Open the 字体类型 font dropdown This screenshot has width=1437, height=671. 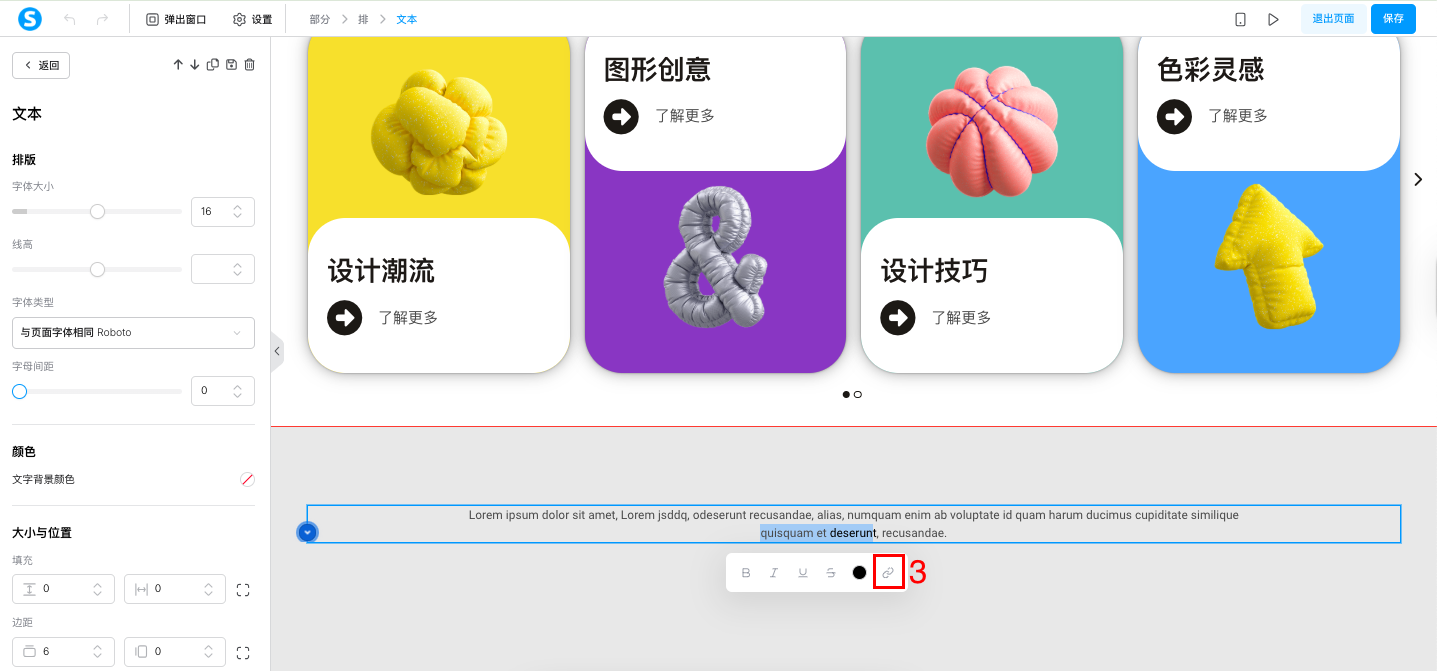pos(133,332)
